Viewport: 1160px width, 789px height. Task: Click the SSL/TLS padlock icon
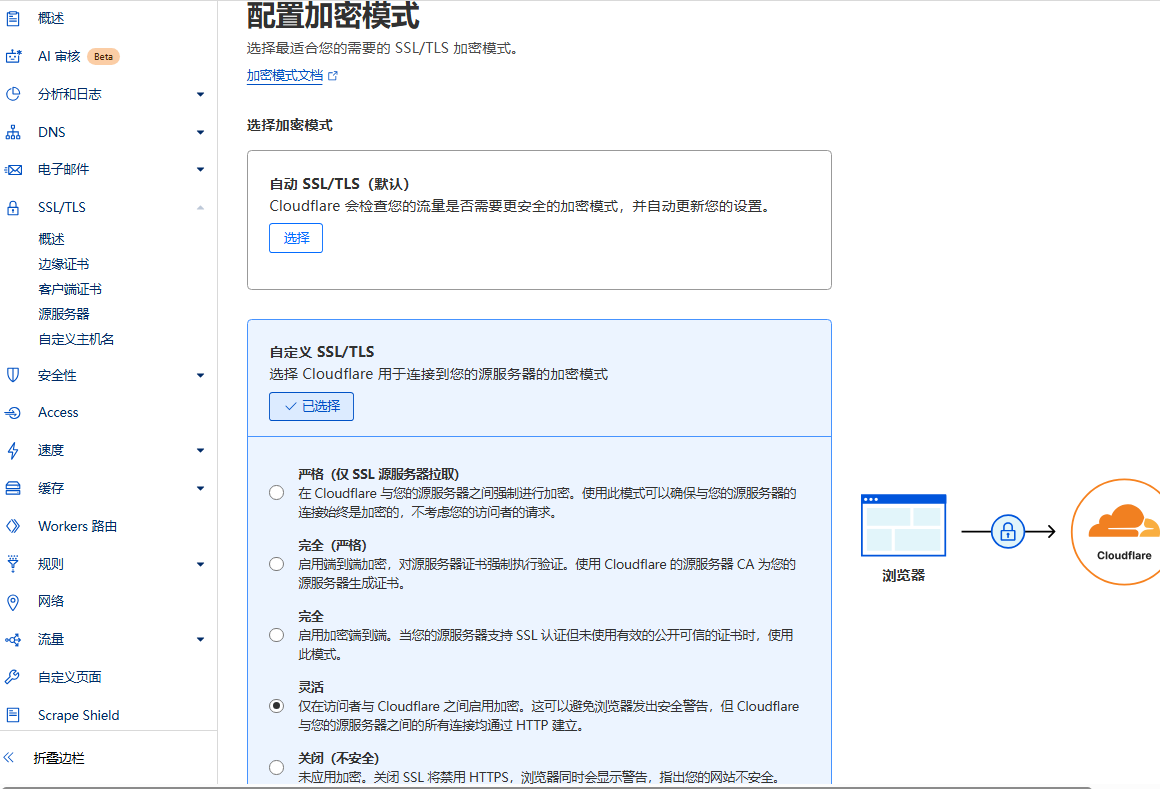[x=13, y=208]
